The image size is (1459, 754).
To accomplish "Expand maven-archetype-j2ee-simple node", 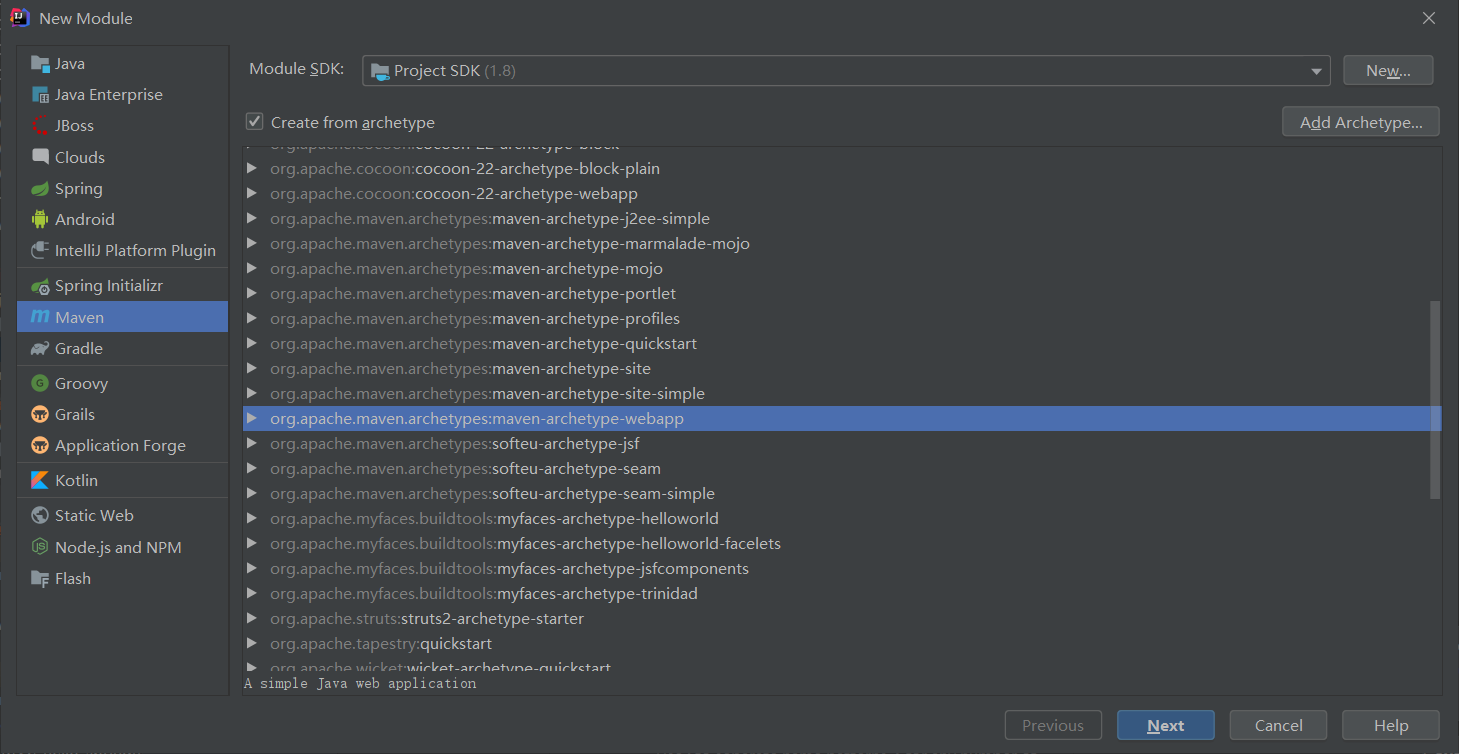I will (252, 218).
